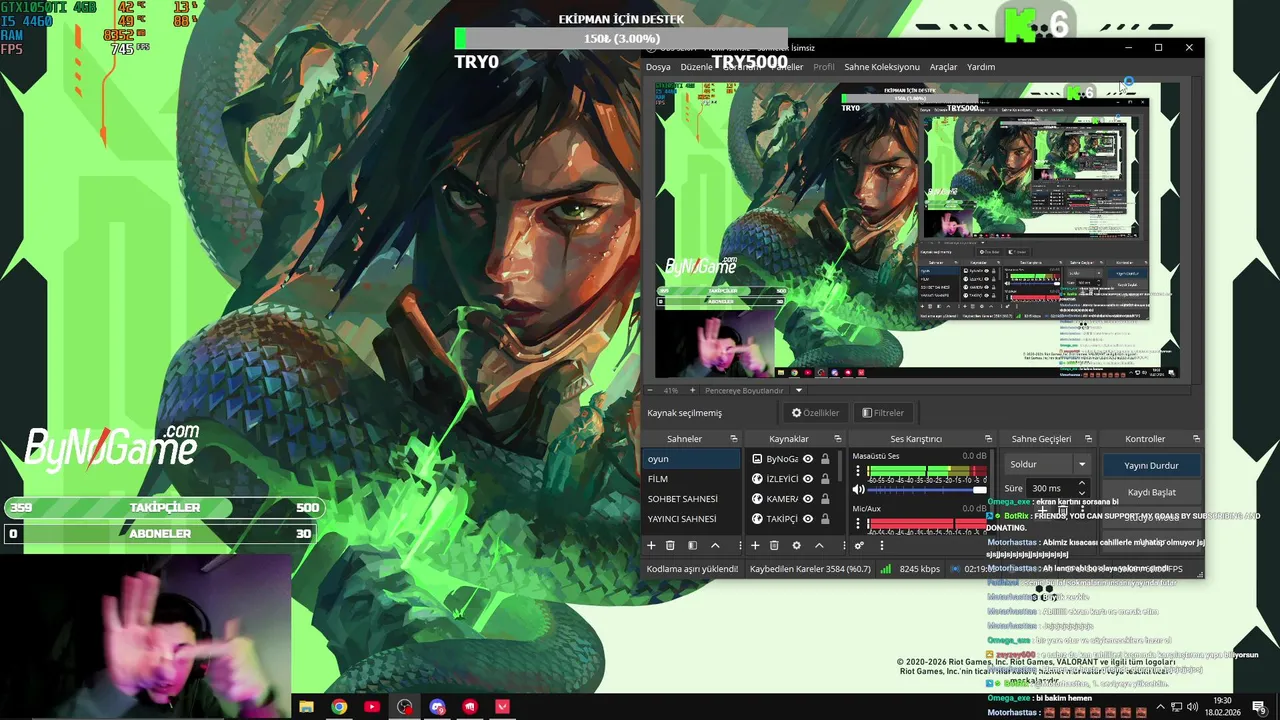1280x720 pixels.
Task: Select the YAYINCI SAHNESİ scene
Action: (692, 519)
